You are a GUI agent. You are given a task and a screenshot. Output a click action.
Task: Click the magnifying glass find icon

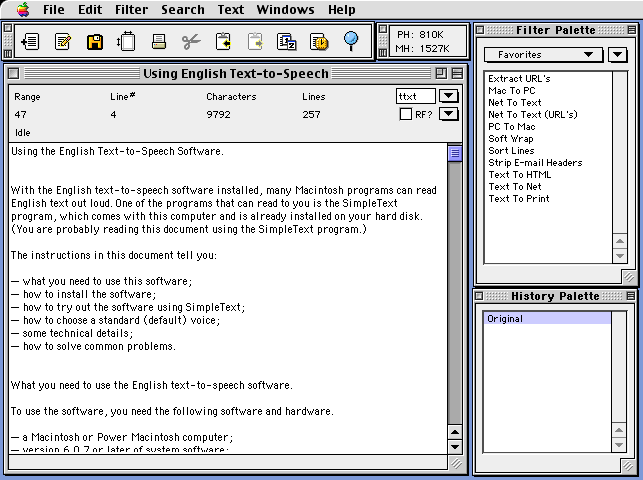(351, 41)
